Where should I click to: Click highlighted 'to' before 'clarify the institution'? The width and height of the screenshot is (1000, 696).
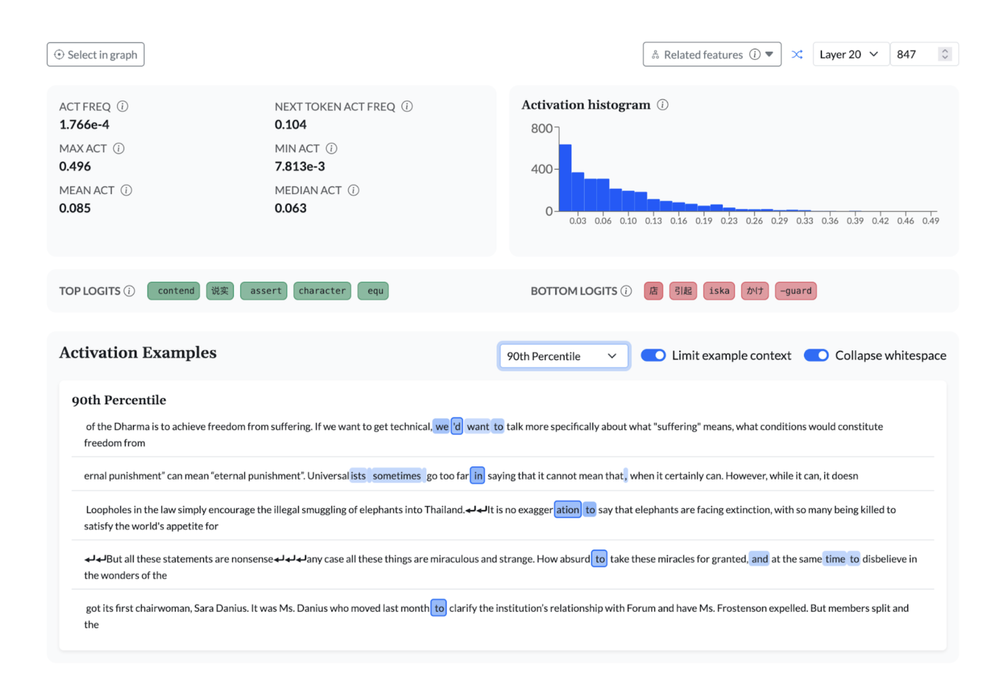[439, 608]
